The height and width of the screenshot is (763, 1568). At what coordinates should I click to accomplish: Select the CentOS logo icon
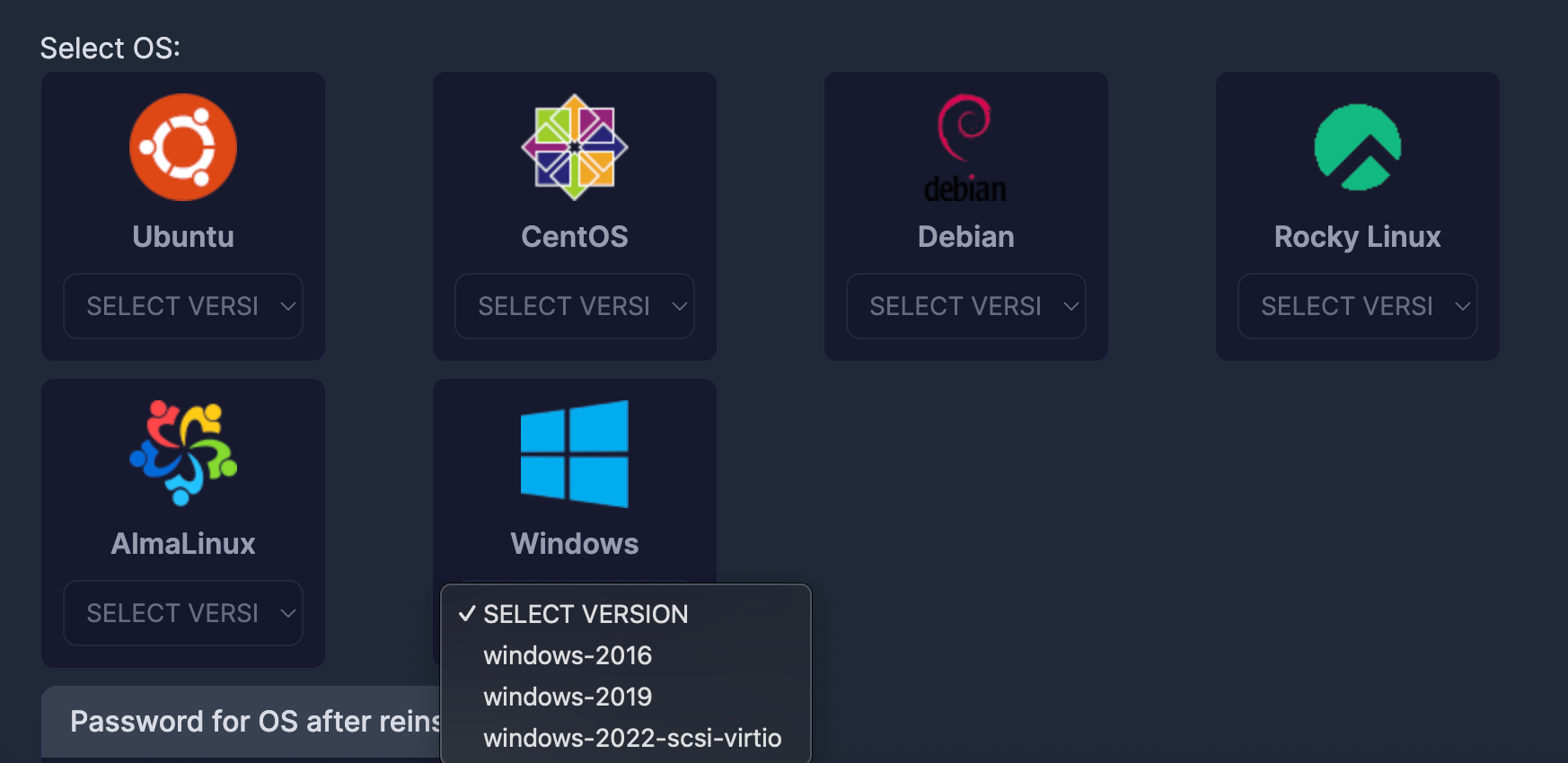tap(575, 147)
